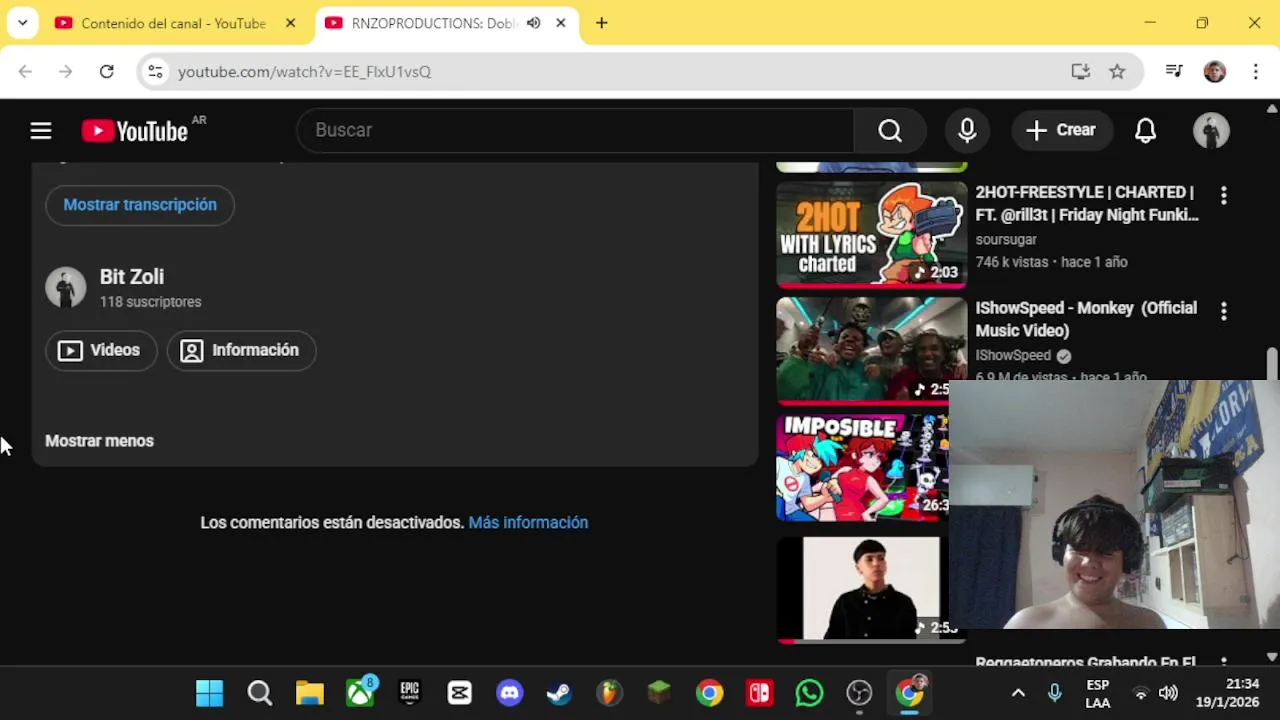Open the notifications bell

(x=1145, y=130)
